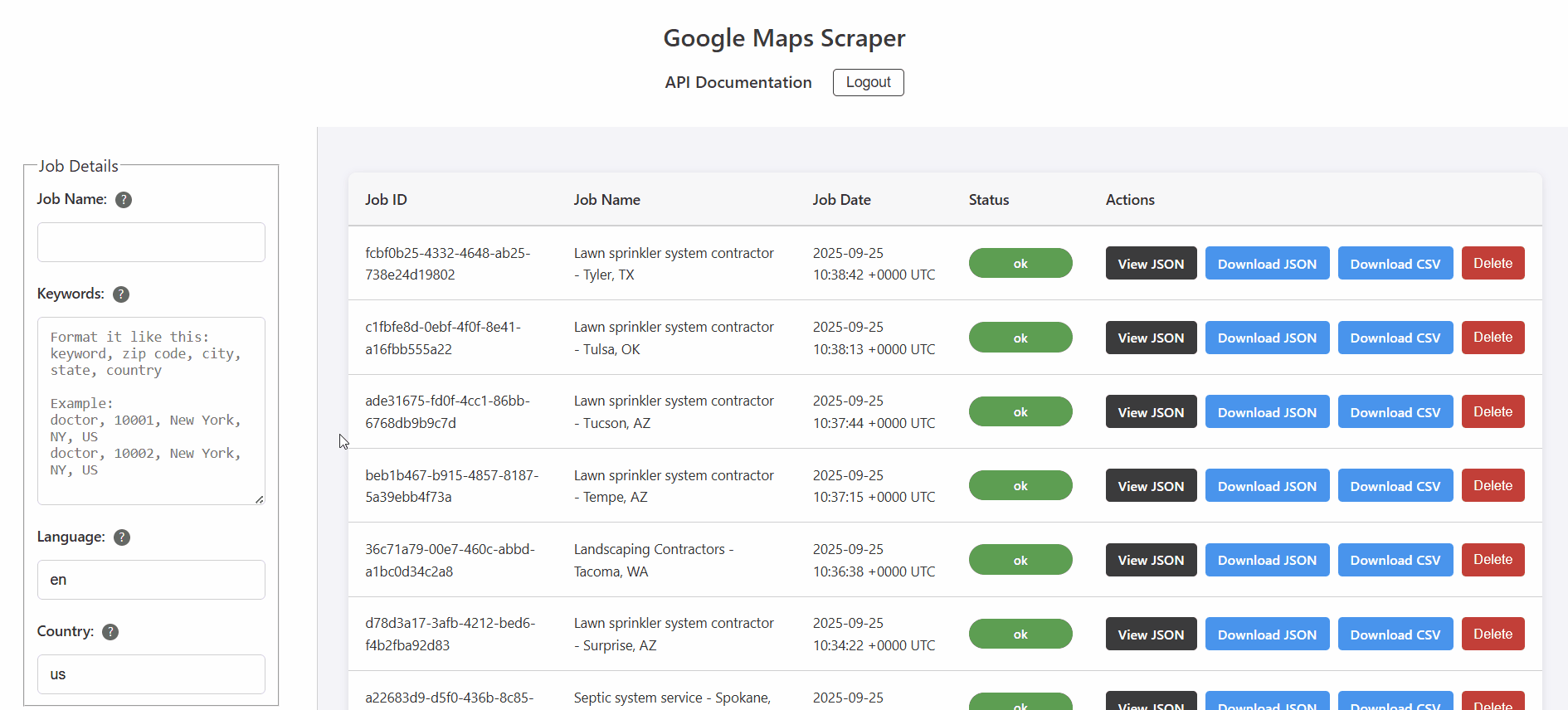
Task: Click the ok status of Tulsa, OK job
Action: 1020,338
